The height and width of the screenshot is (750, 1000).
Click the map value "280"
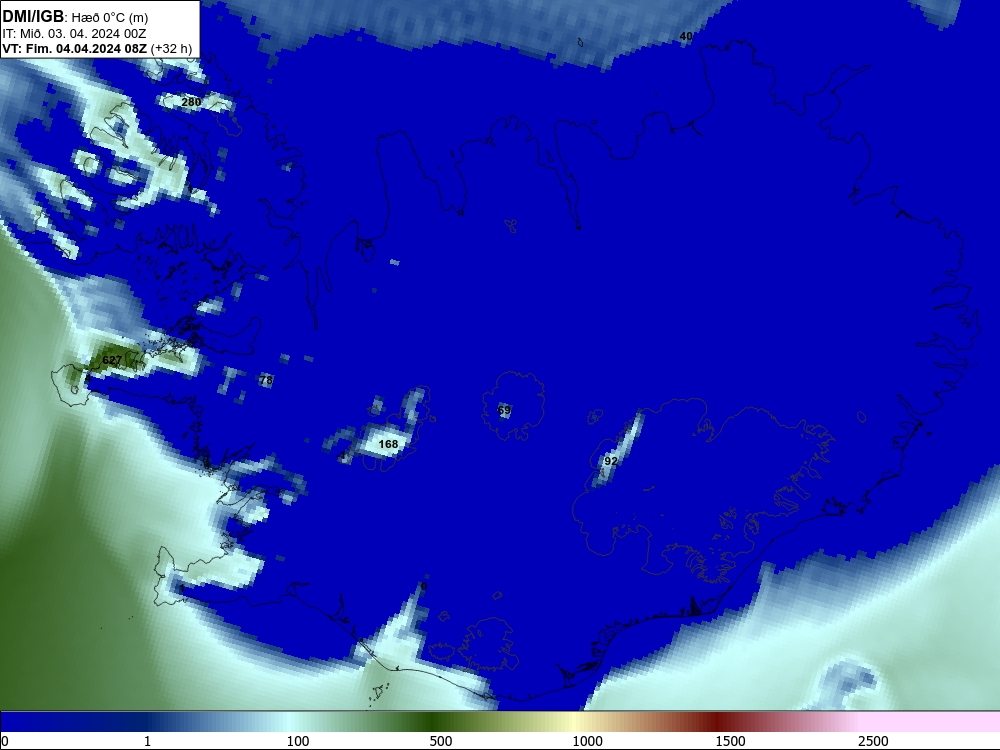pyautogui.click(x=191, y=102)
